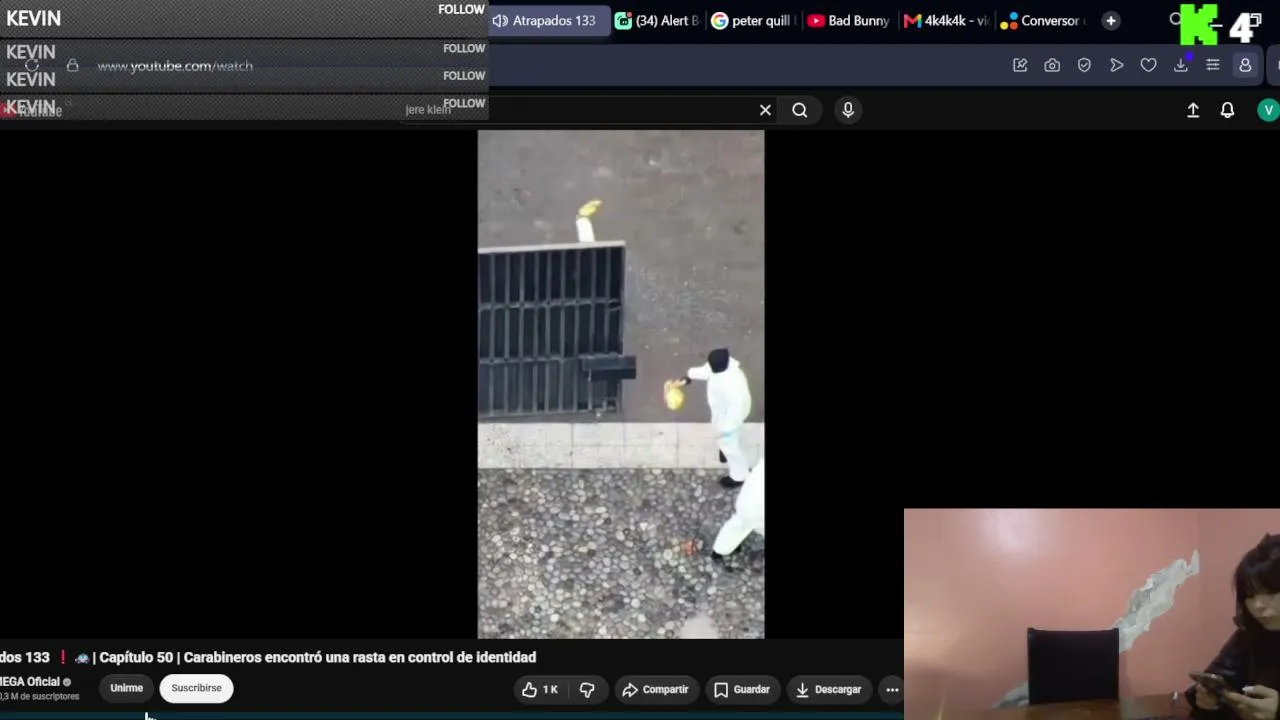Click the Descargar download button
Image resolution: width=1280 pixels, height=720 pixels.
click(828, 689)
